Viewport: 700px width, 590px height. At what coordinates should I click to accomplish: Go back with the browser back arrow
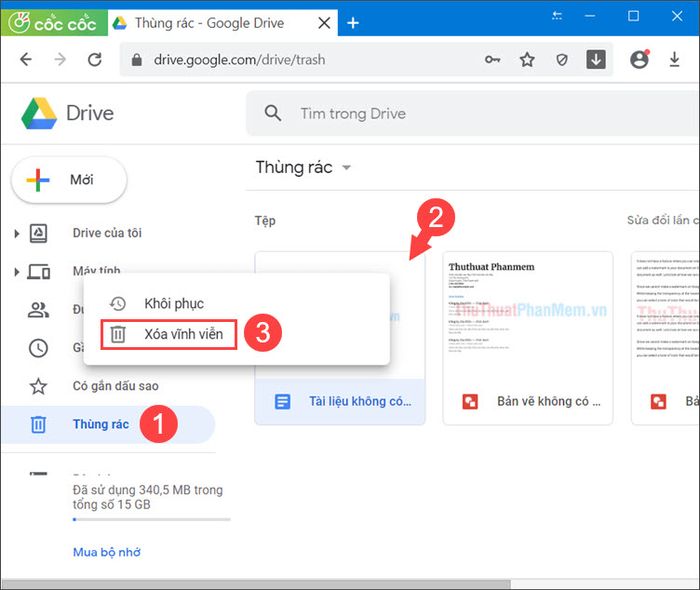26,59
